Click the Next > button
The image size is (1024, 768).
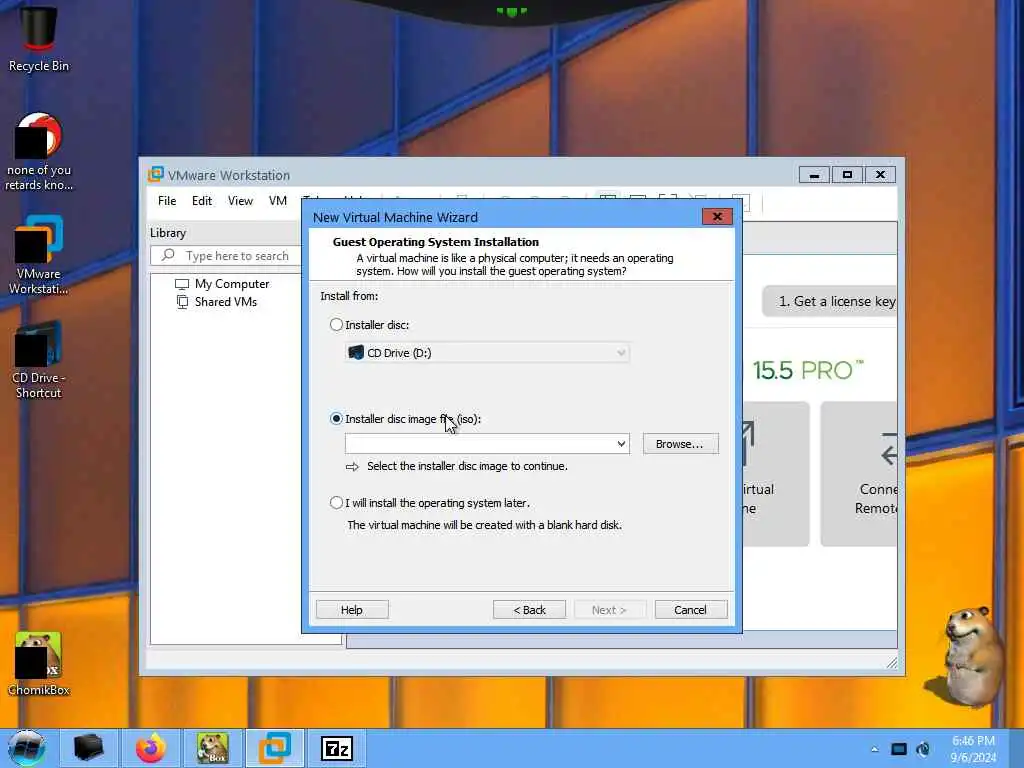click(609, 610)
